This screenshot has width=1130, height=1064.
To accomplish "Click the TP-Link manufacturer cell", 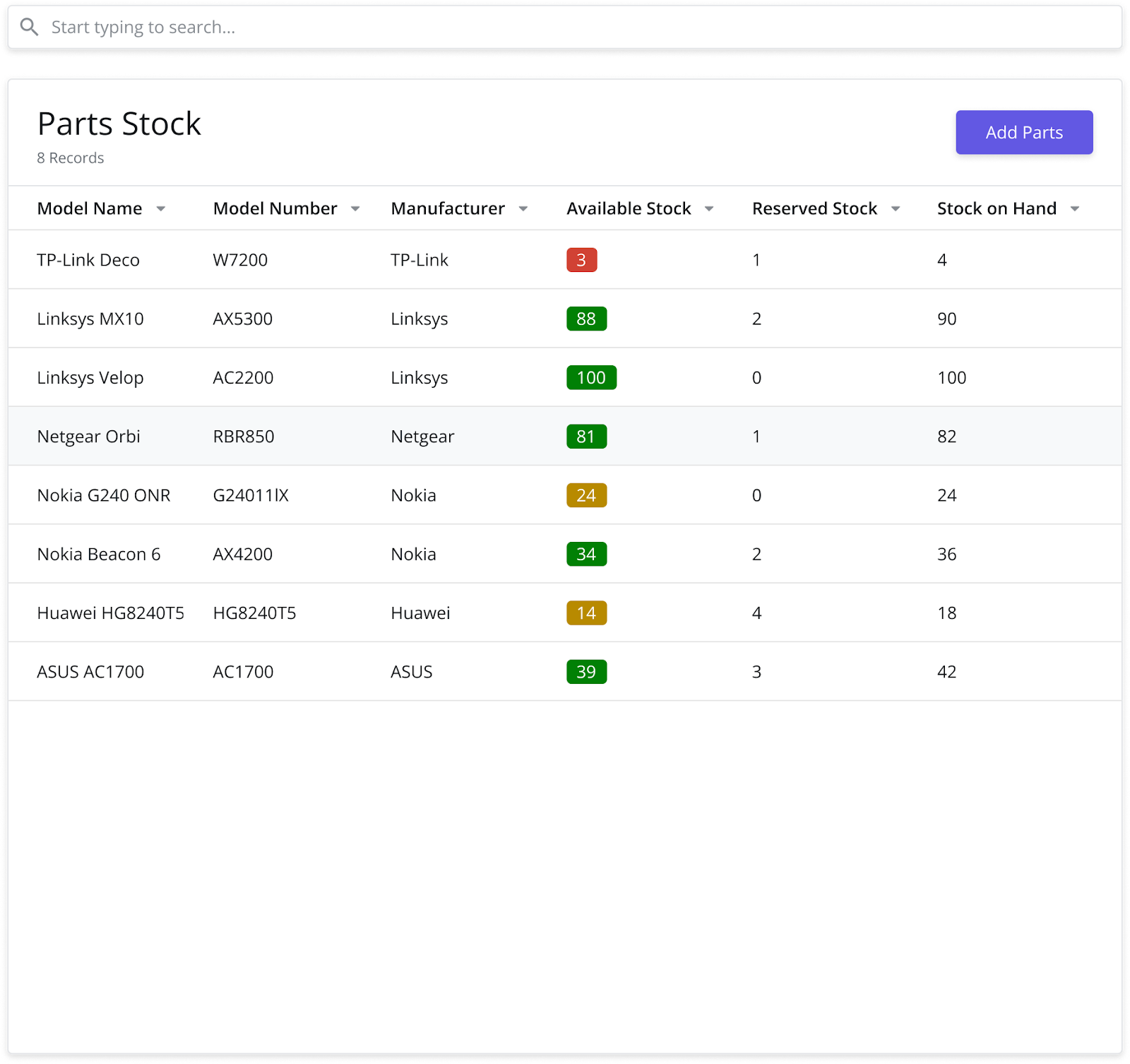I will click(x=420, y=260).
